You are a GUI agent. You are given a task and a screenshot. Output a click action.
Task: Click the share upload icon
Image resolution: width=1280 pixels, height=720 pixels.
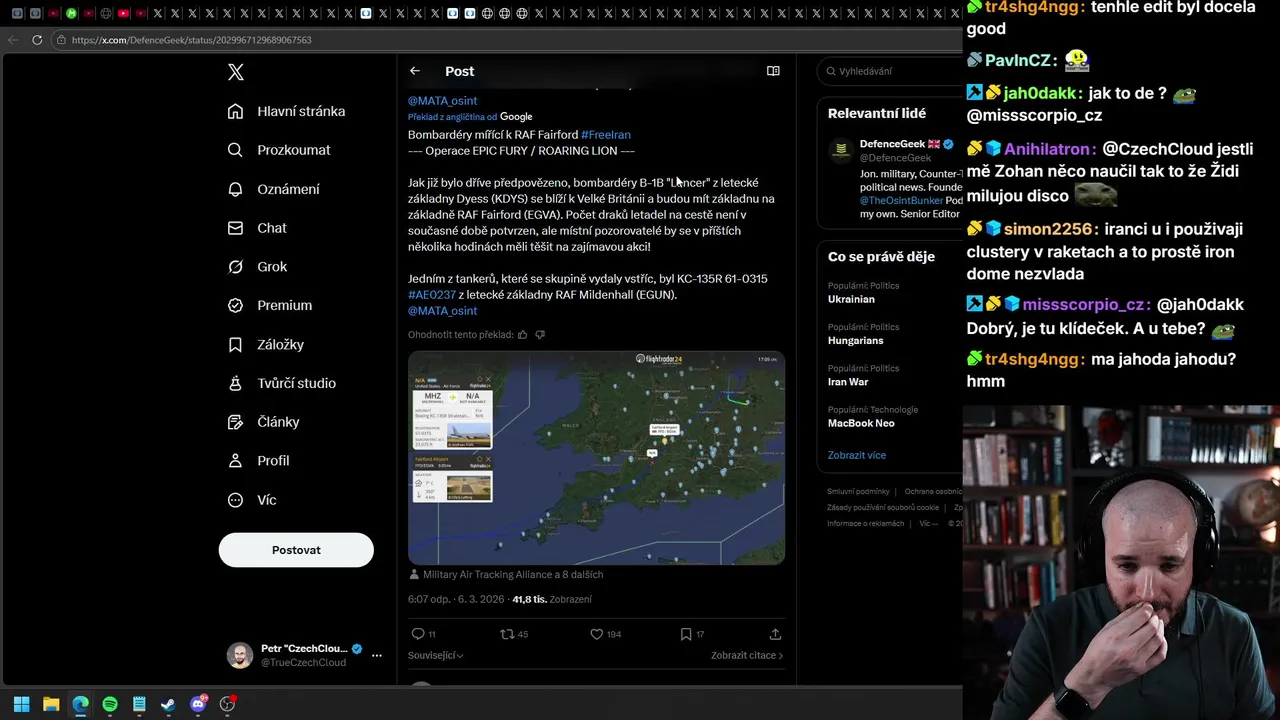pyautogui.click(x=775, y=634)
